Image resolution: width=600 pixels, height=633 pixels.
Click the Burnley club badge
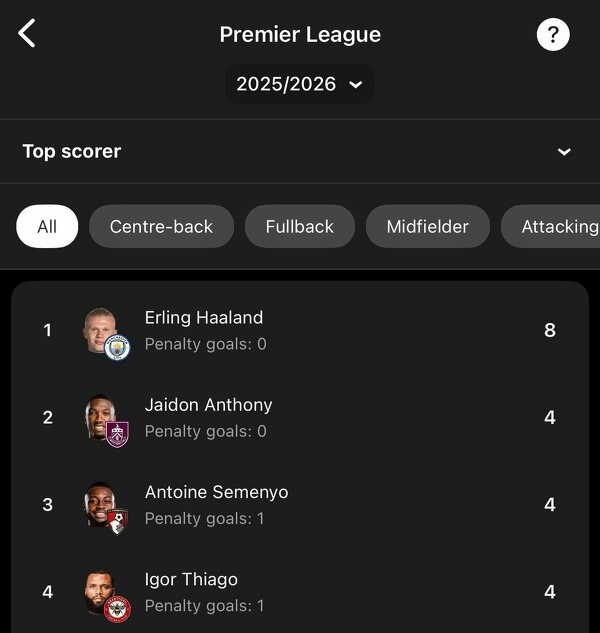pyautogui.click(x=117, y=434)
